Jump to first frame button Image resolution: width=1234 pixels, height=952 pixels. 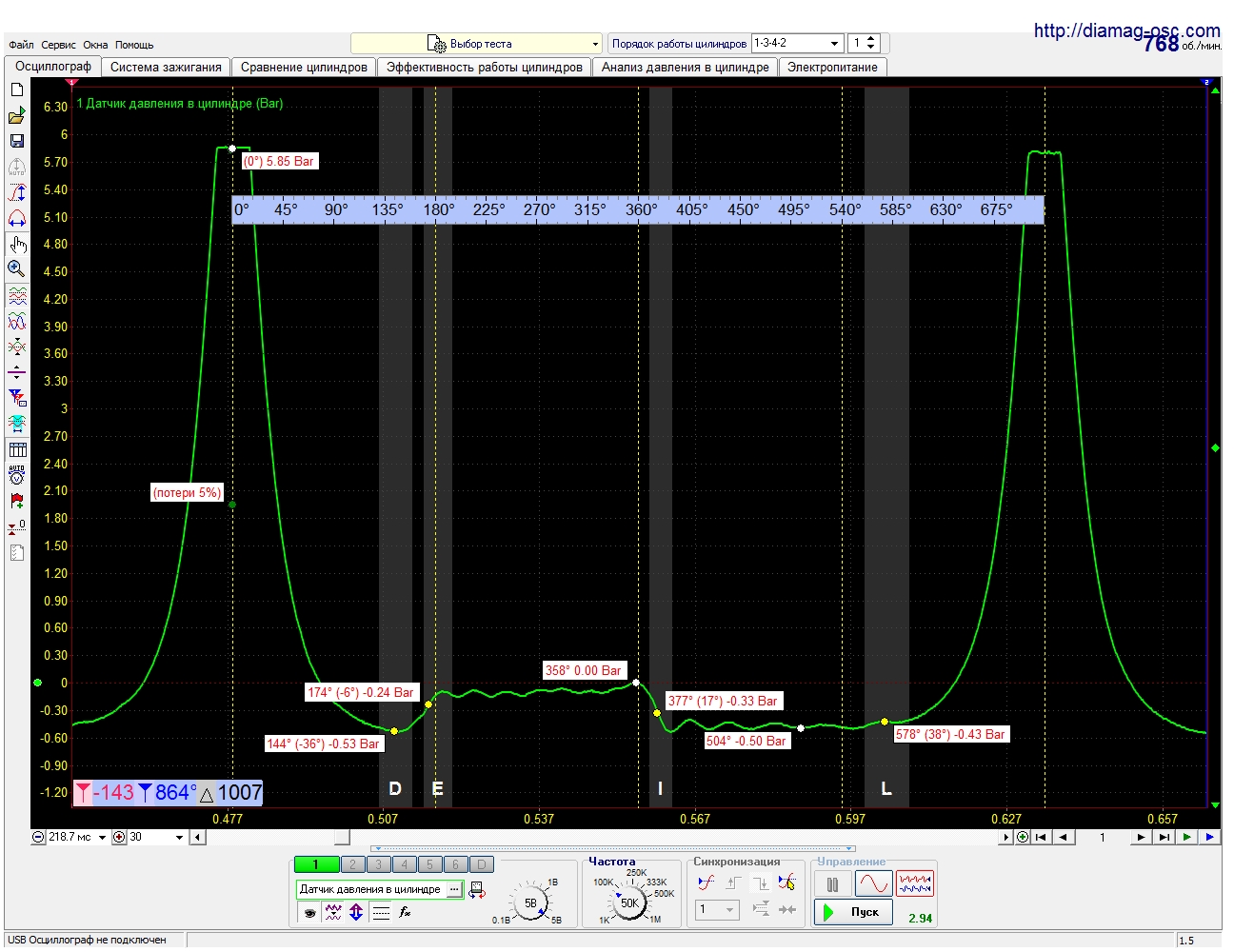[1042, 838]
